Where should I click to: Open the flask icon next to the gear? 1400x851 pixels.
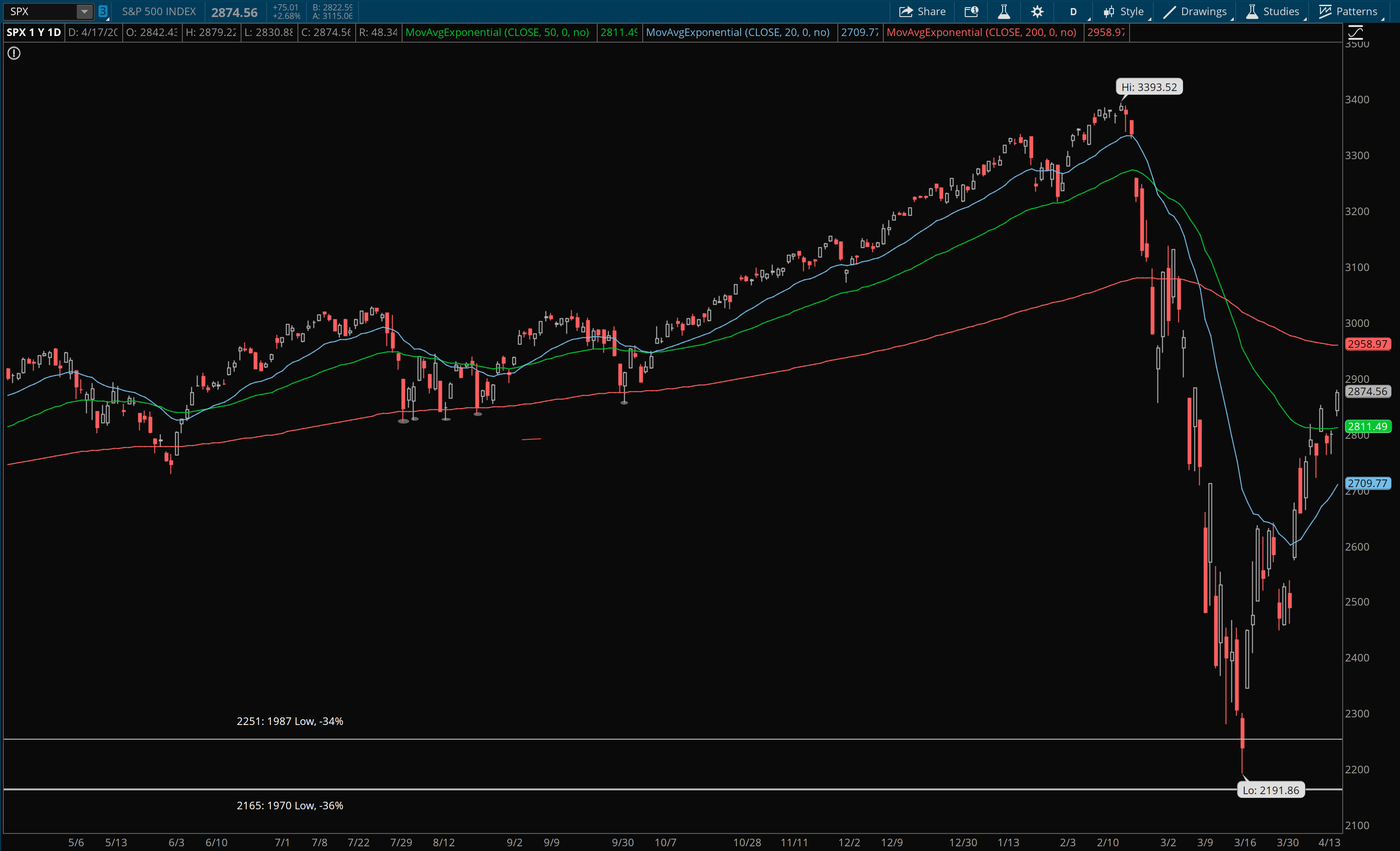pos(1004,11)
